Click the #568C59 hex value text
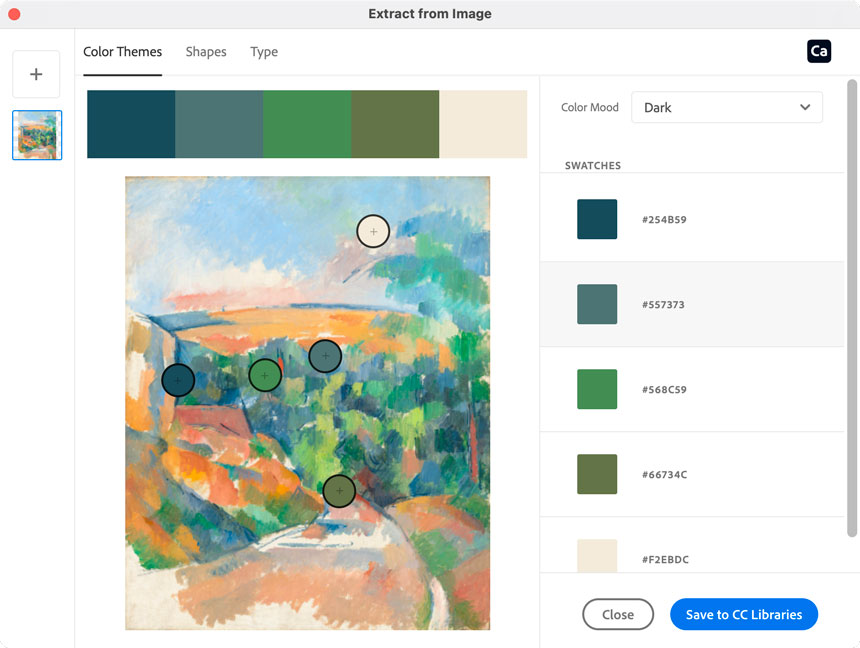Viewport: 860px width, 648px height. tap(664, 390)
